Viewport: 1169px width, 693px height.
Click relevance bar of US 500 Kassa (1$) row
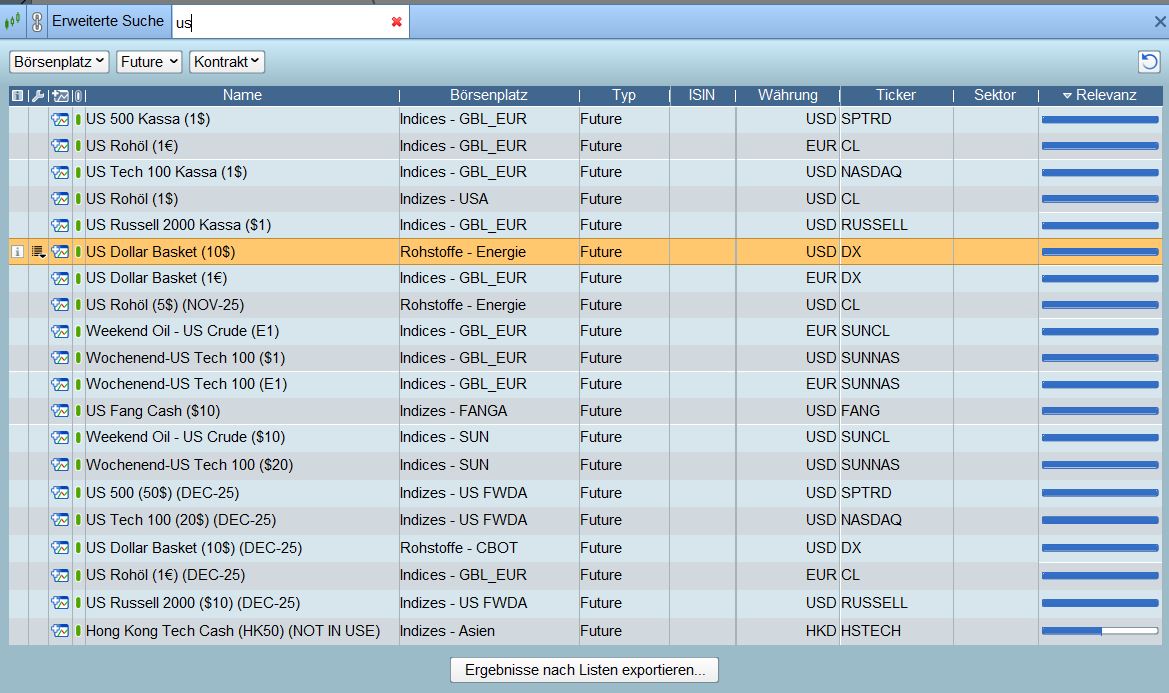click(x=1100, y=119)
